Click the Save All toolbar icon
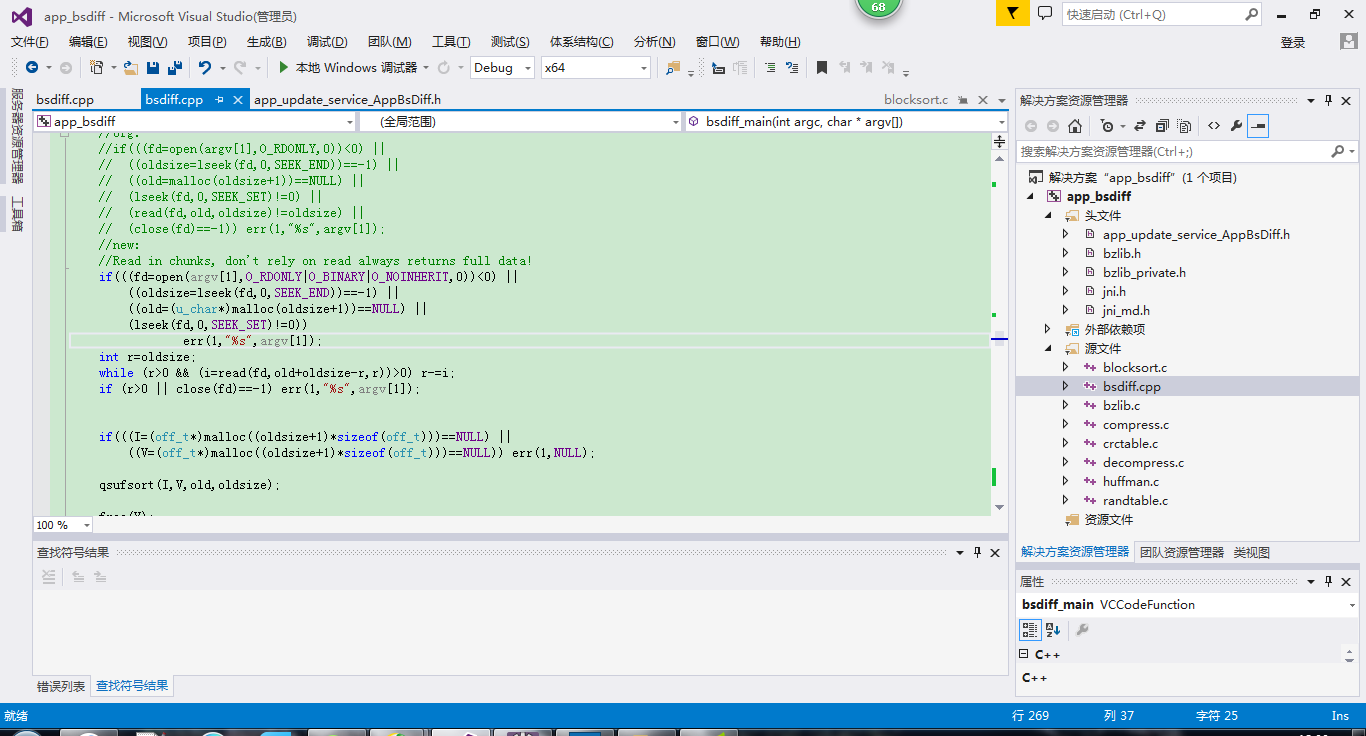Screen dimensions: 1366x736 pos(175,68)
